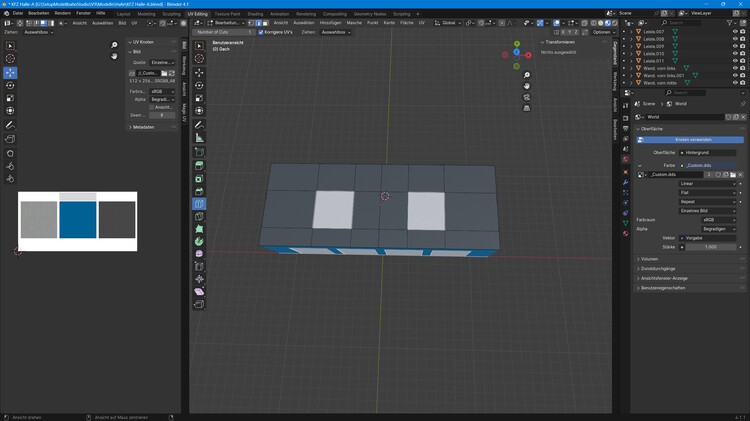The width and height of the screenshot is (750, 421).
Task: Select the Move tool in UV editor toolbar
Action: point(10,73)
